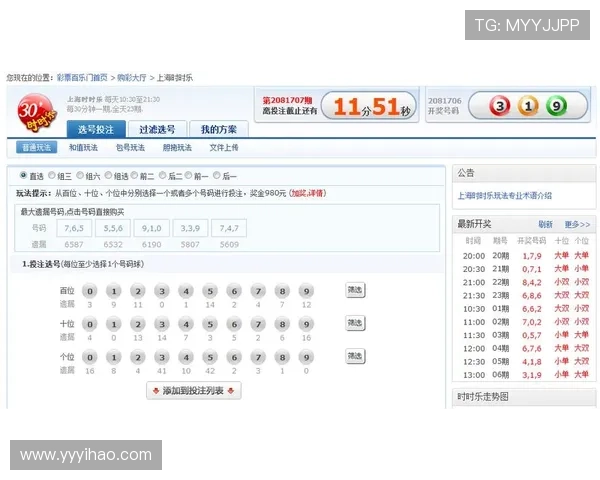This screenshot has height=480, width=600.
Task: Click 刷新 in latest draws panel
Action: click(x=545, y=224)
